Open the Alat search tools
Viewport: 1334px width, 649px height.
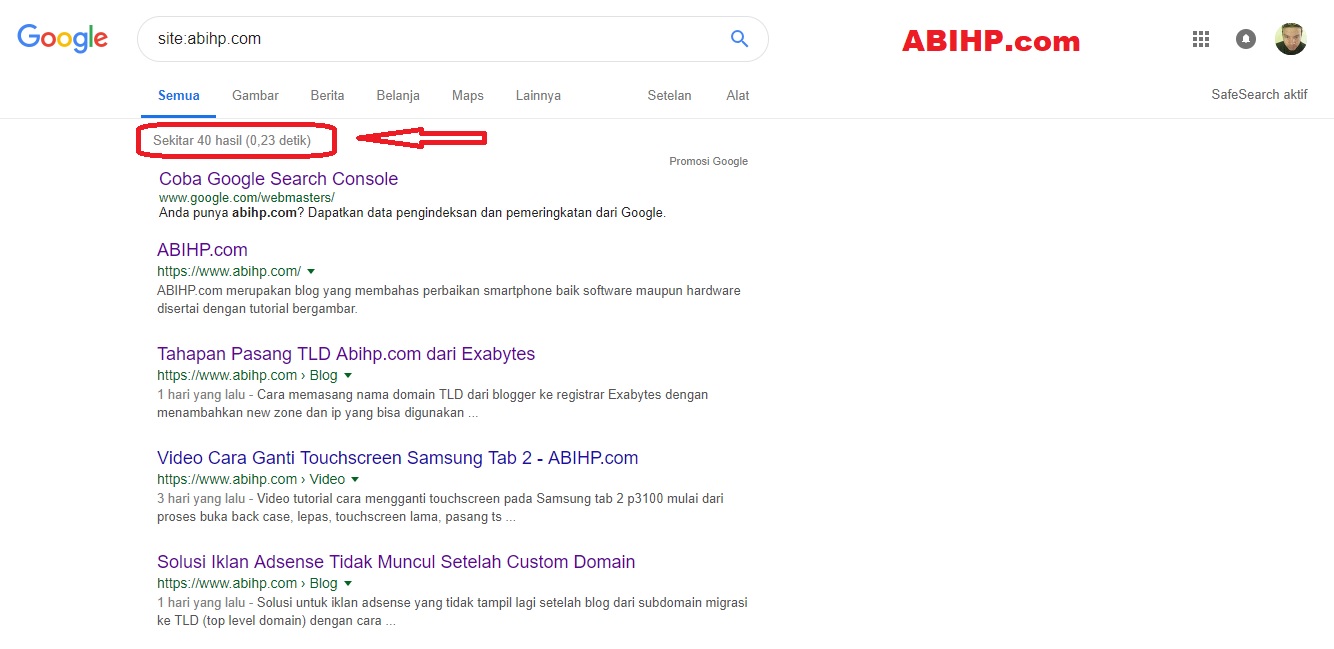pos(738,96)
